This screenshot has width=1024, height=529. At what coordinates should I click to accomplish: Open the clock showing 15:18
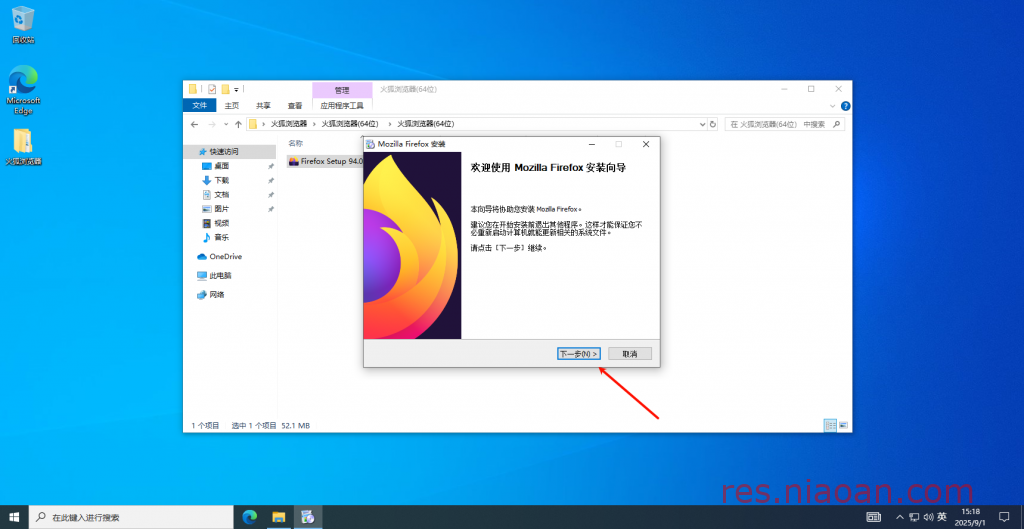click(x=971, y=517)
